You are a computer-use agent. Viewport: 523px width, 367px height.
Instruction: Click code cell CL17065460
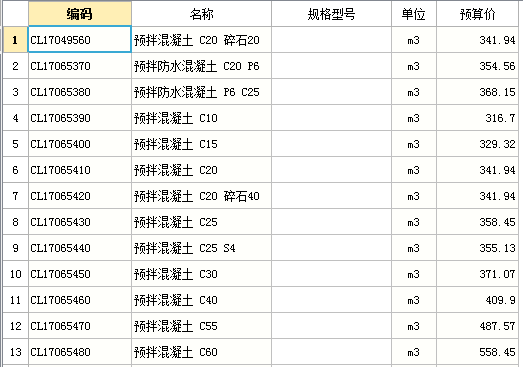click(80, 300)
